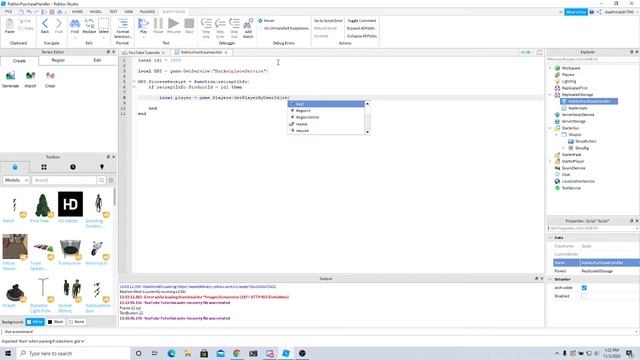This screenshot has width=640, height=360.
Task: Click the Add Watch debugger icon
Action: pyautogui.click(x=248, y=24)
